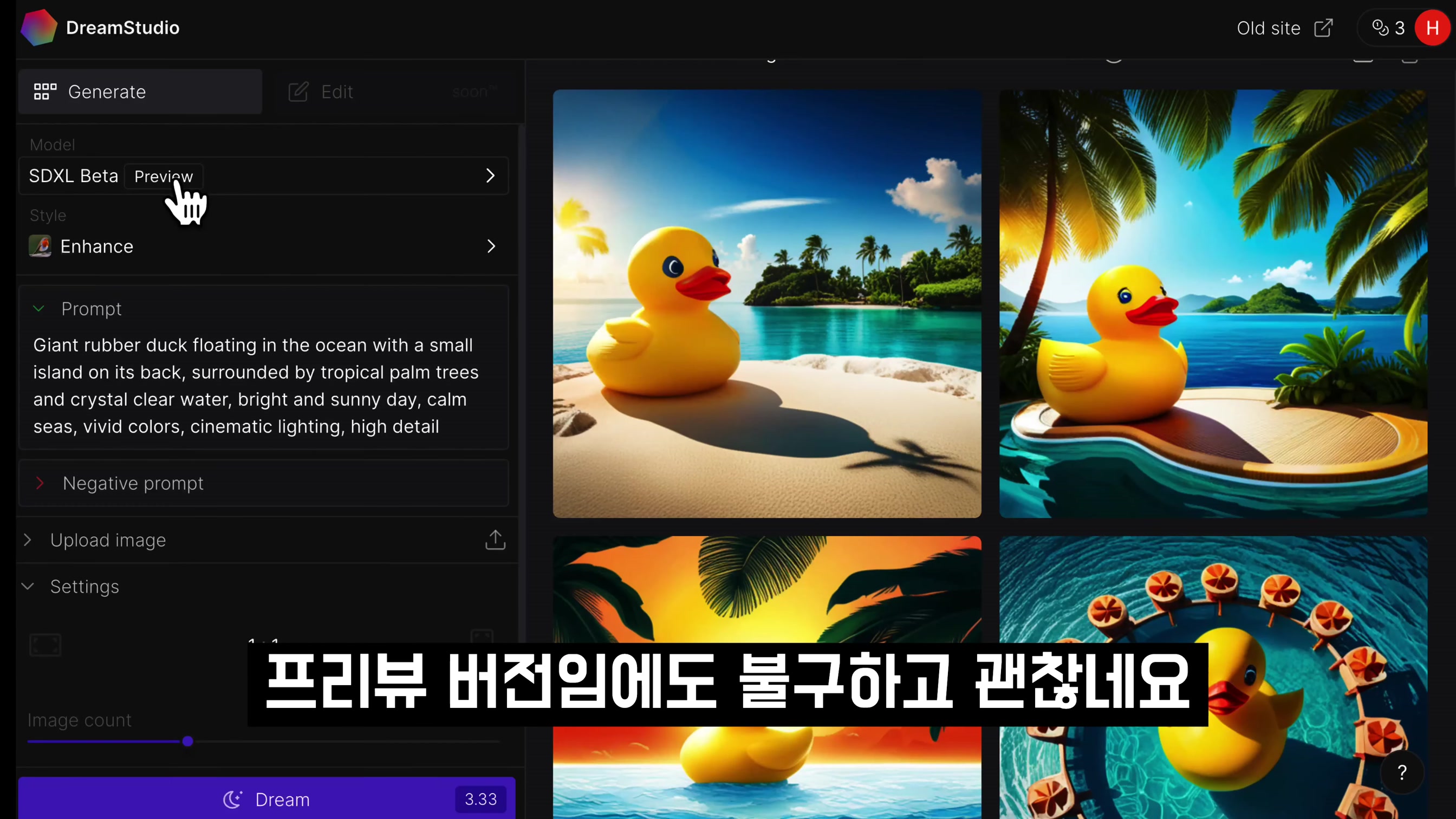Open the Enhance style selector
The width and height of the screenshot is (1456, 819).
263,246
